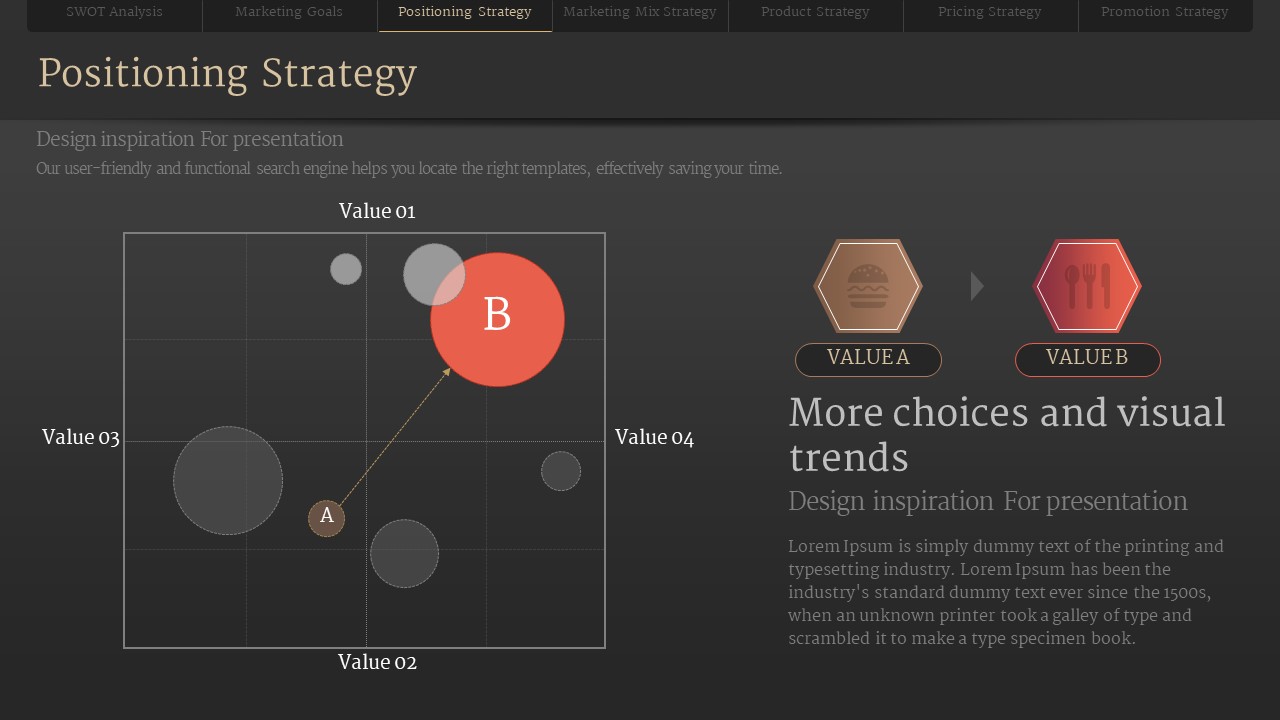Open the Product Strategy tab
Image resolution: width=1280 pixels, height=720 pixels.
pos(815,12)
